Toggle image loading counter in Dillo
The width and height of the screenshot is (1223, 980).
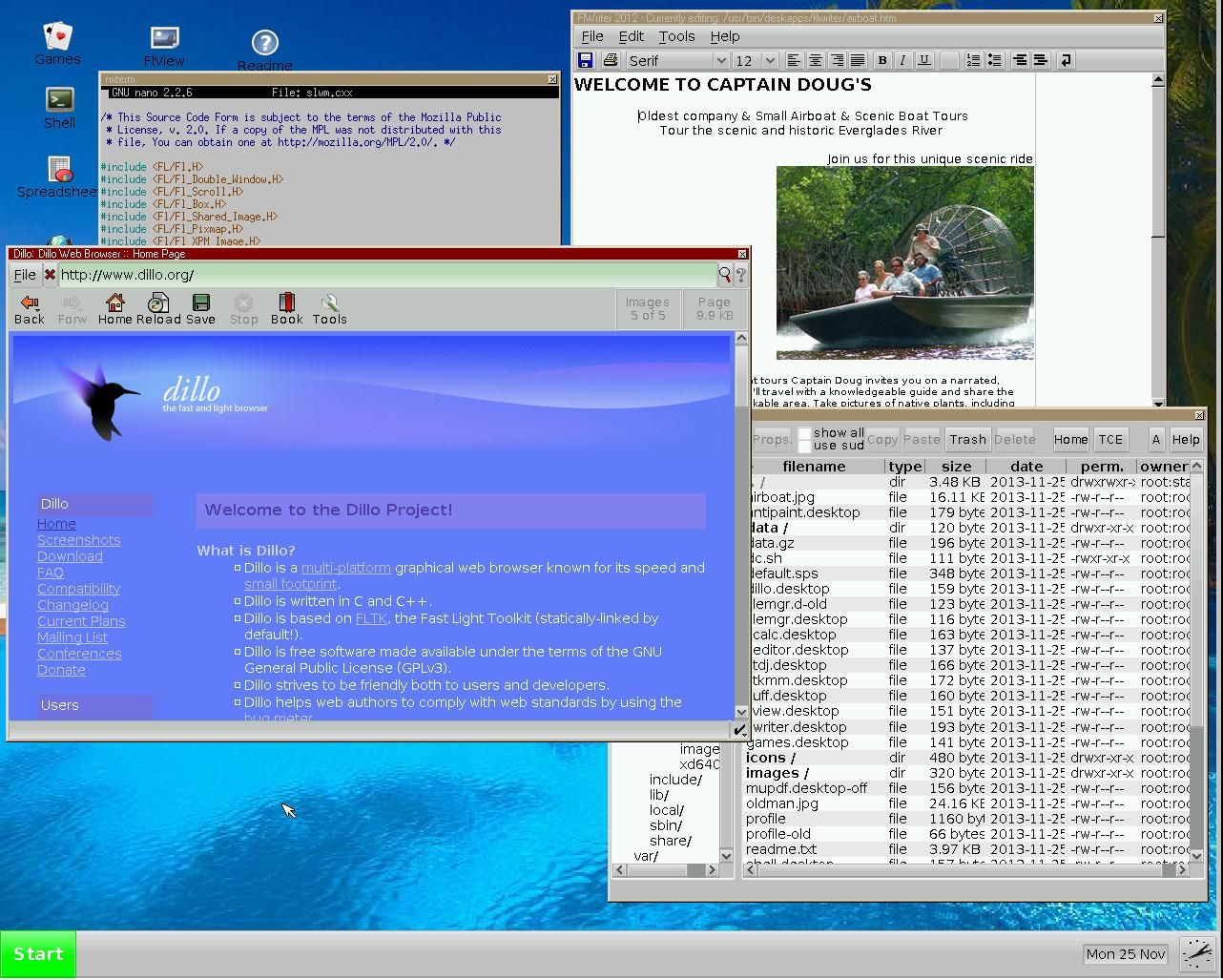pyautogui.click(x=648, y=308)
